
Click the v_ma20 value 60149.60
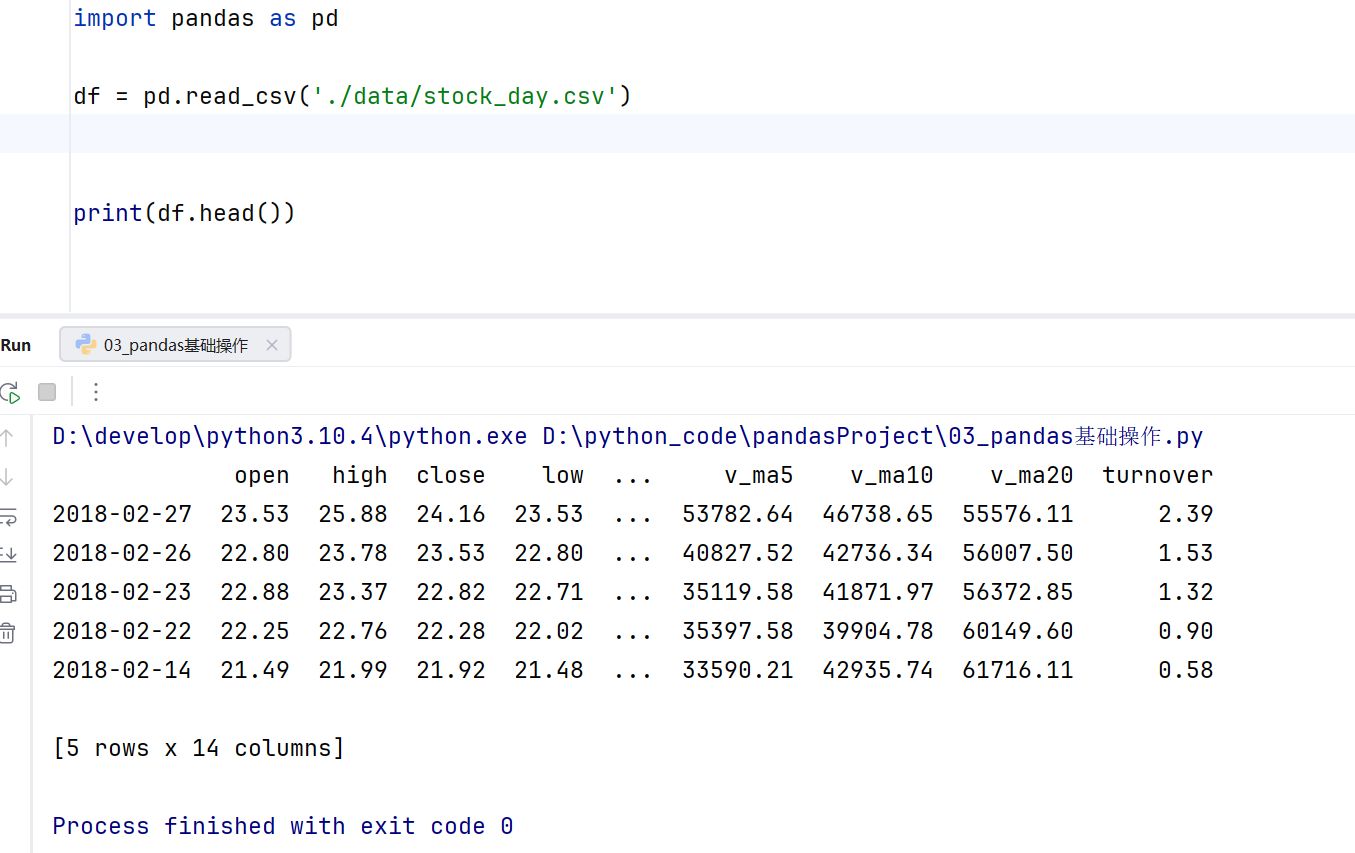click(x=1018, y=632)
